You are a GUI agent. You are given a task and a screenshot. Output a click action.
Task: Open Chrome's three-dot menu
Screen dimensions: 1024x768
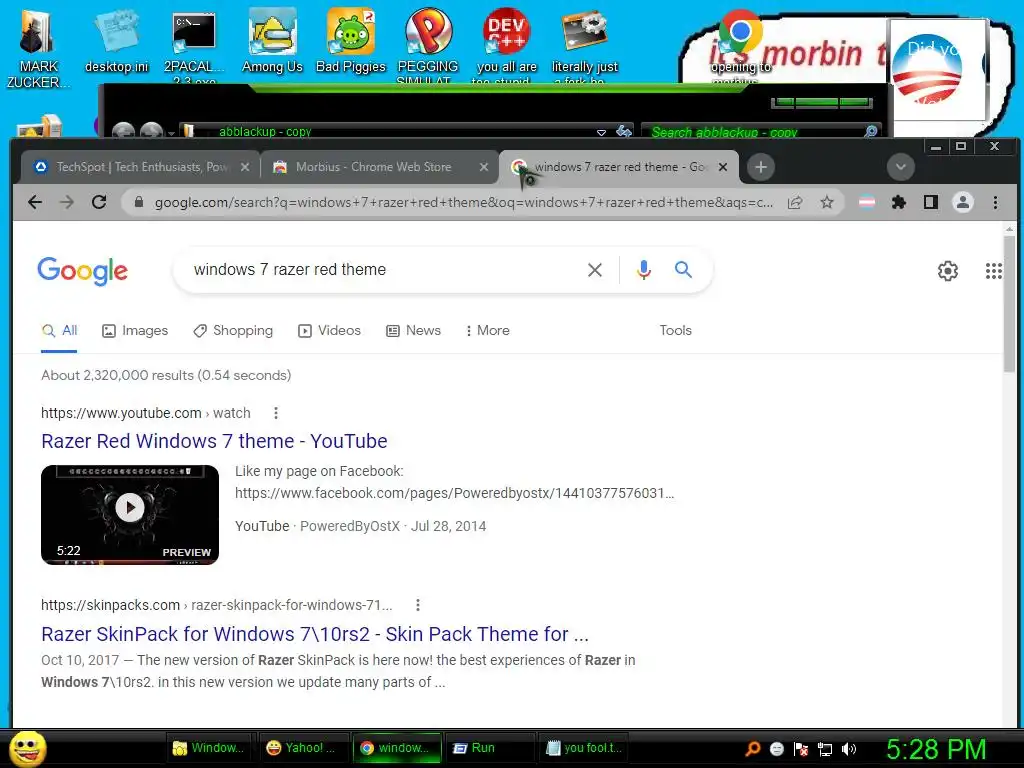995,202
